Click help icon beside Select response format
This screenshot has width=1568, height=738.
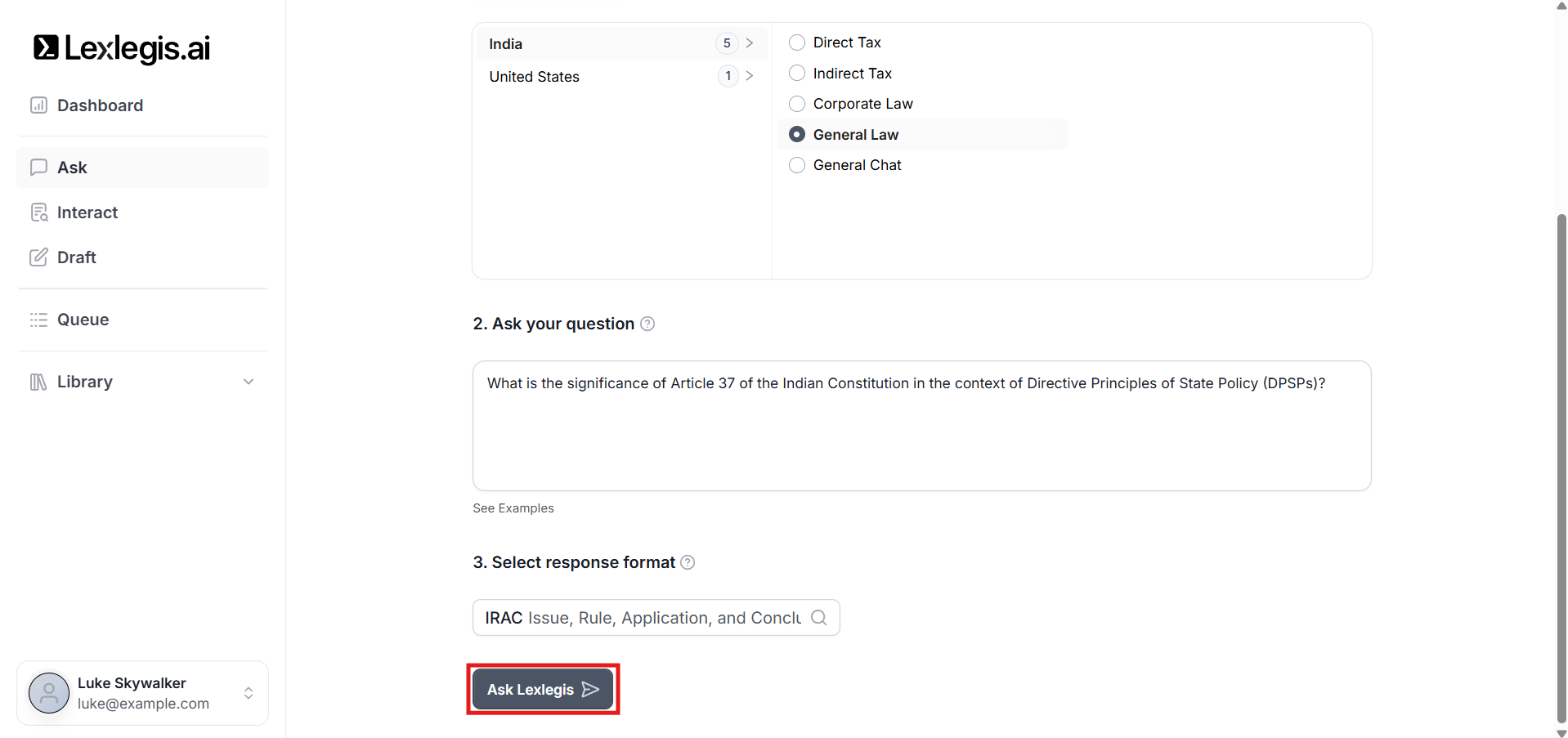[688, 562]
